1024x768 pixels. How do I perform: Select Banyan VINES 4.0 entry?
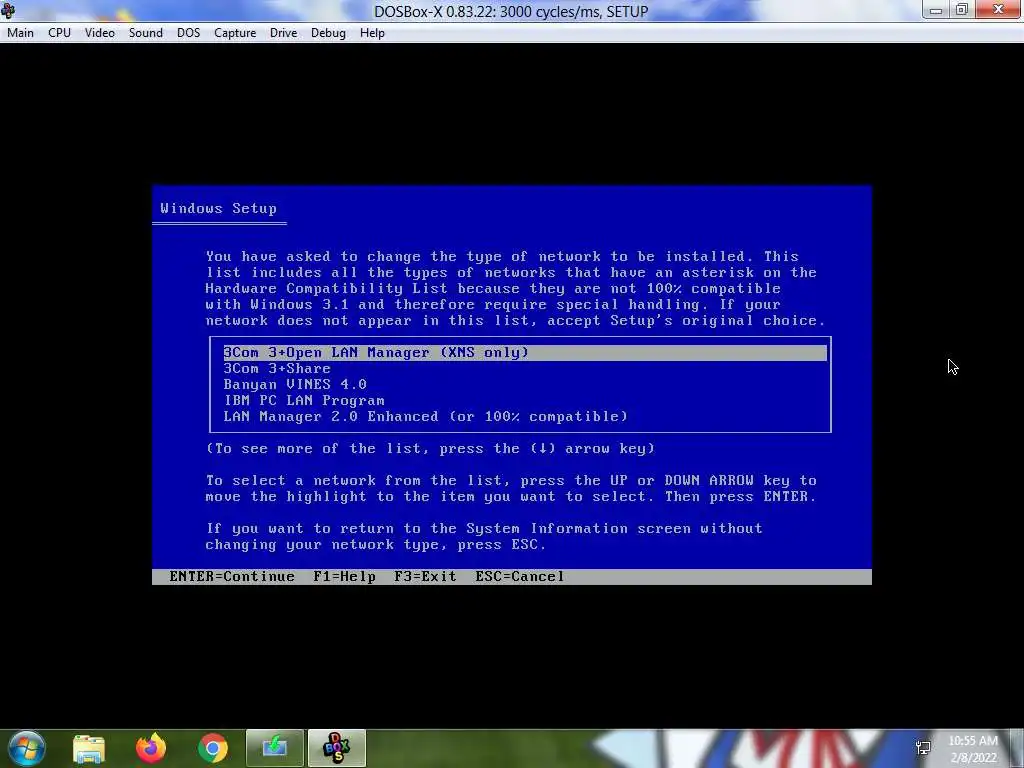[x=295, y=385]
